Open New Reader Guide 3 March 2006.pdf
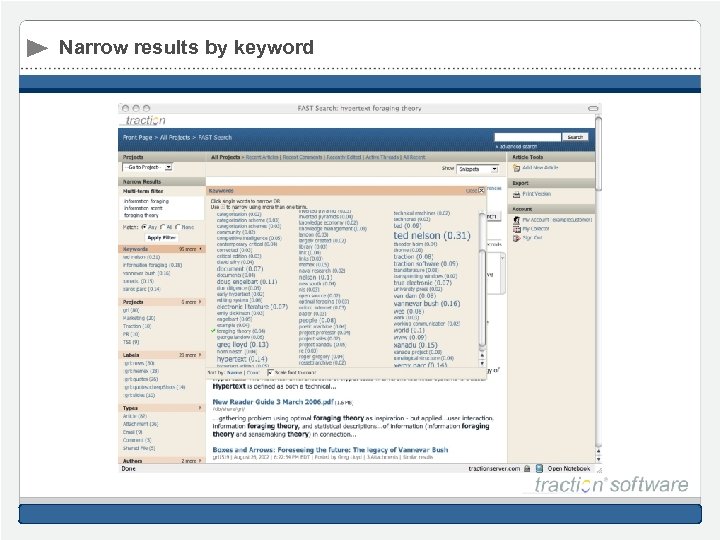This screenshot has width=720, height=540. (x=273, y=402)
